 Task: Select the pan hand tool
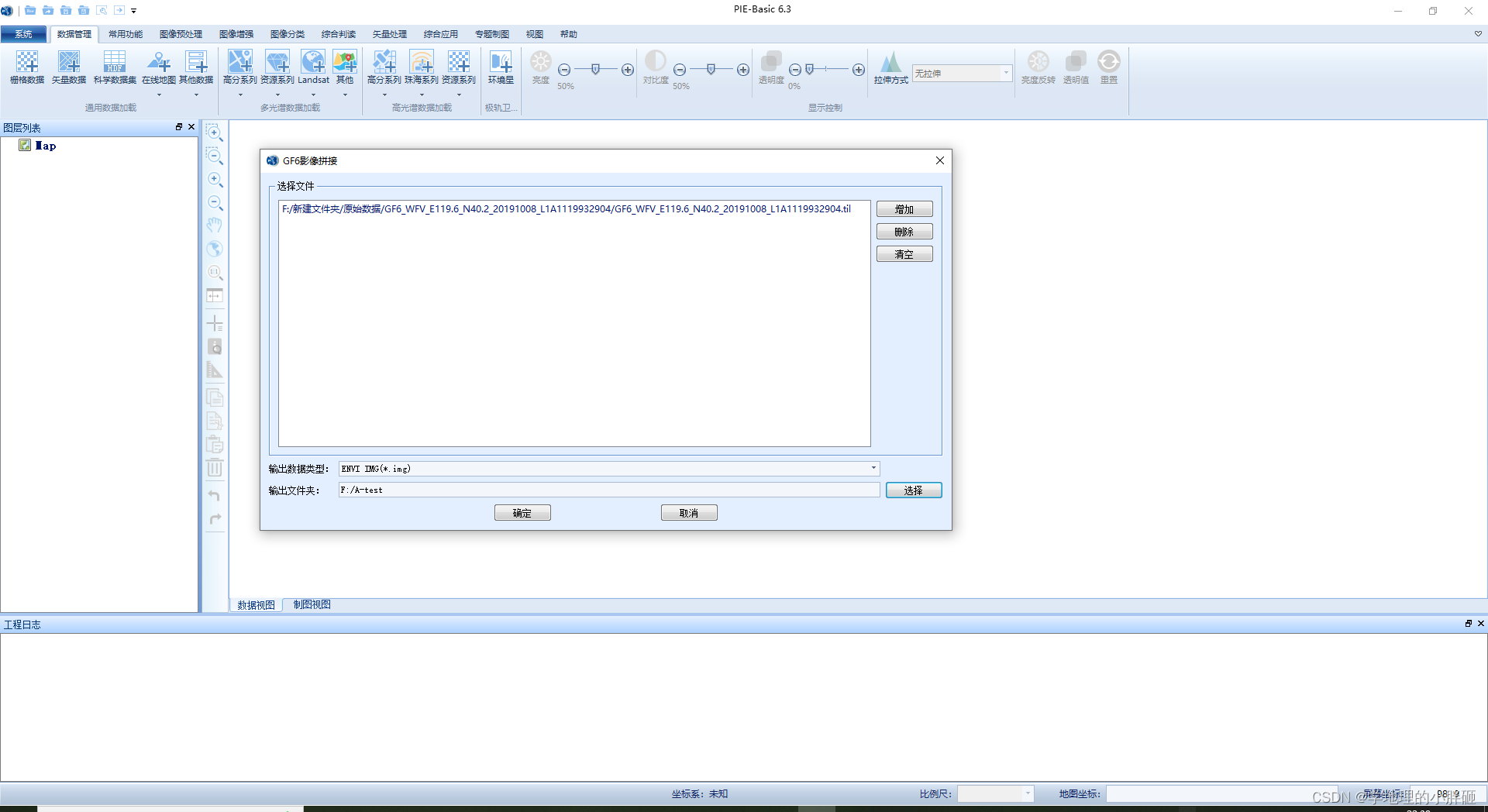215,225
